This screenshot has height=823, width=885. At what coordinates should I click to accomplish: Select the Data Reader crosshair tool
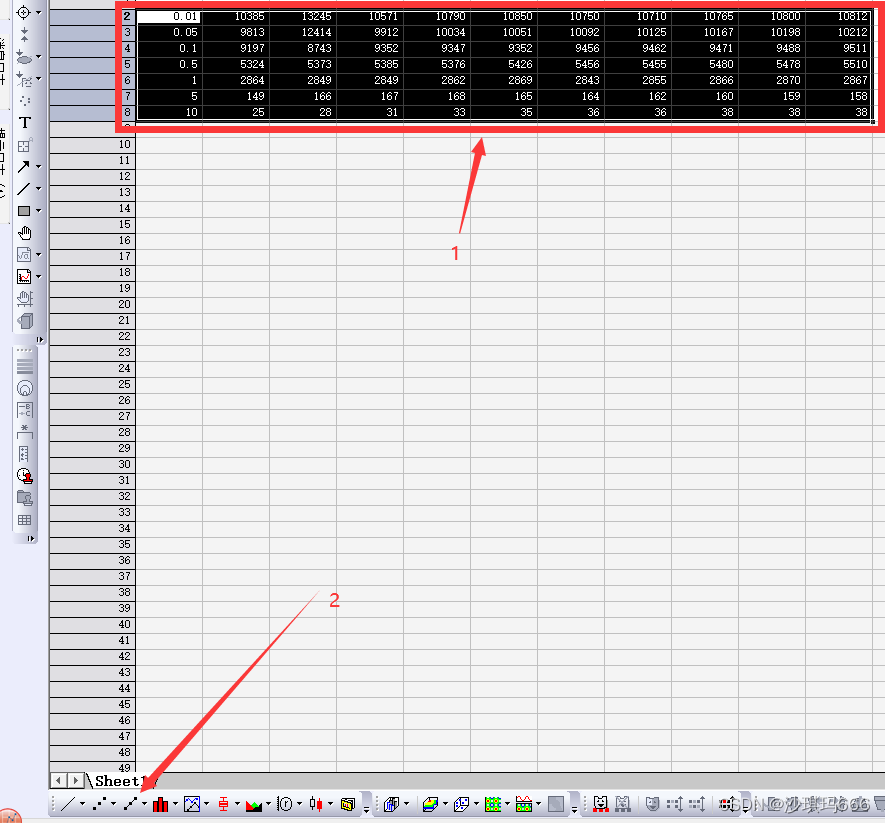24,12
